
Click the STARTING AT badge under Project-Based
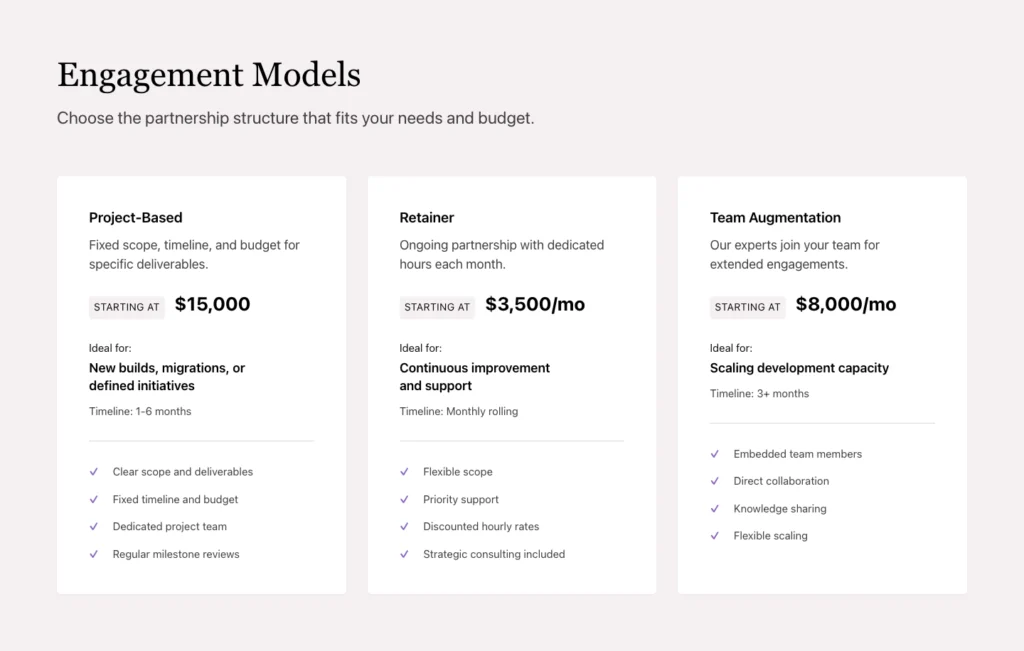pyautogui.click(x=126, y=307)
